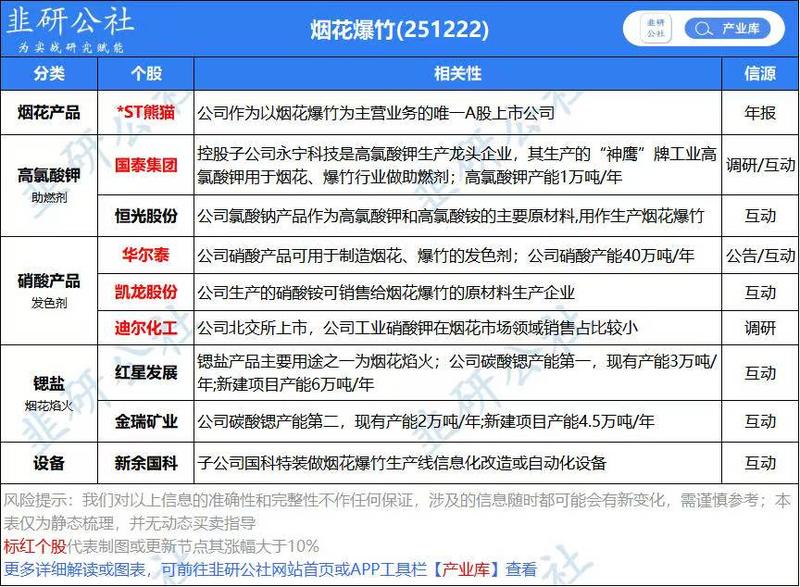This screenshot has height=587, width=800.
Task: Click the 年报 source label
Action: (x=758, y=113)
